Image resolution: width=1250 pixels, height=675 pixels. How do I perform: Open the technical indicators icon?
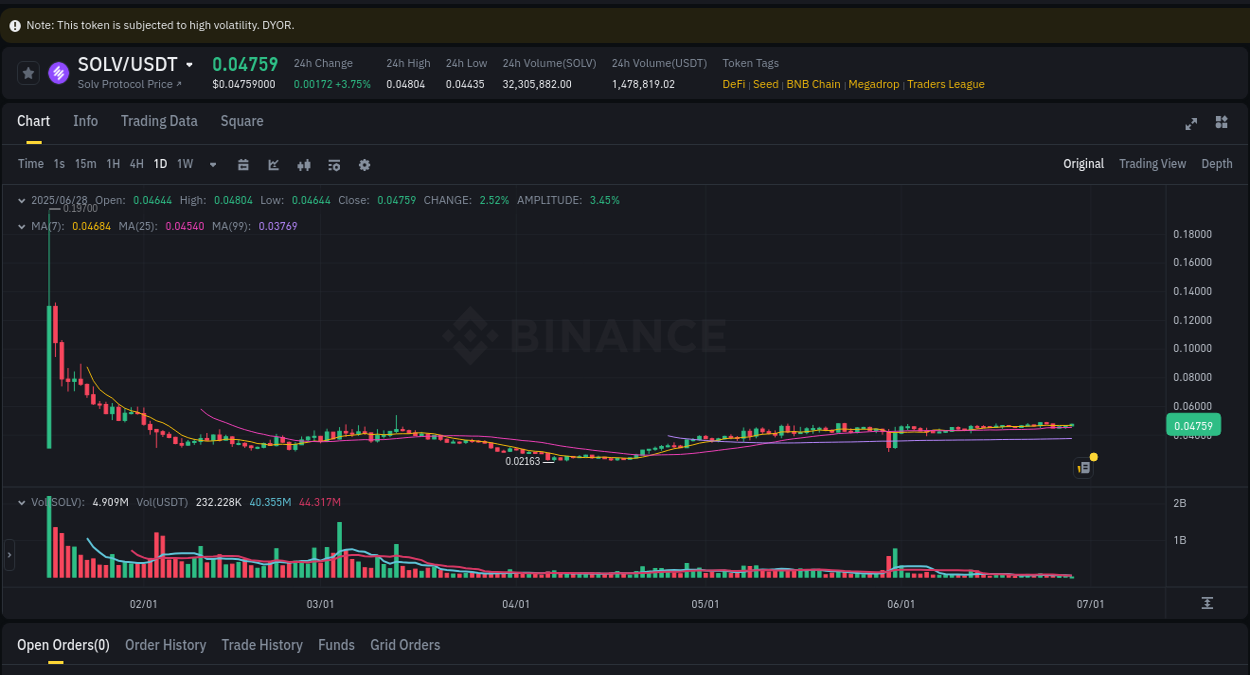pos(303,164)
